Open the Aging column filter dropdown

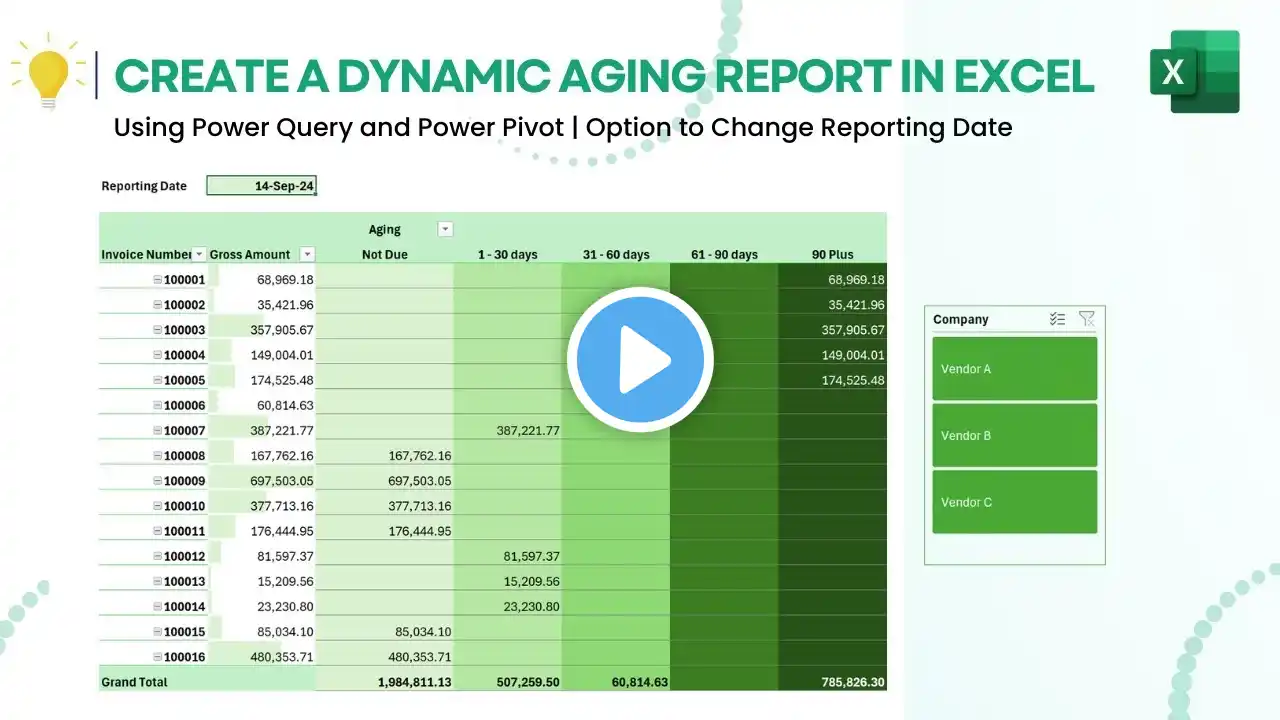tap(446, 230)
